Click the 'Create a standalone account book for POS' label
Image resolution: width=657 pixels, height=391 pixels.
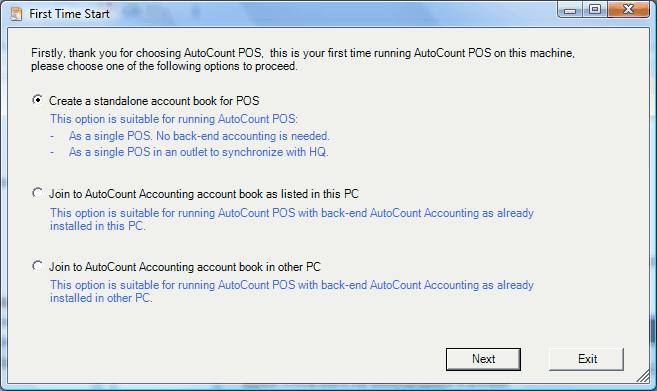[154, 101]
